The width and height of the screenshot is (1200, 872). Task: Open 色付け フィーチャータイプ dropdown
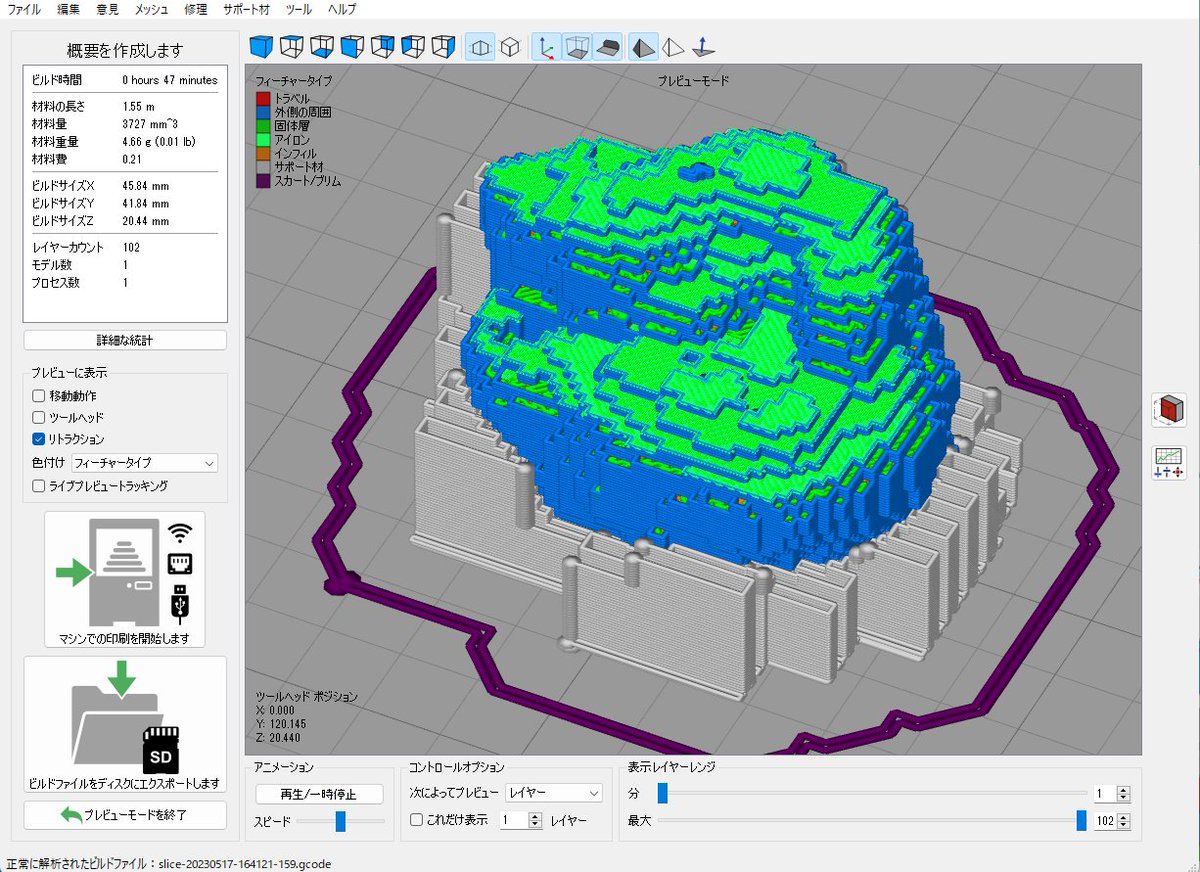pyautogui.click(x=144, y=463)
